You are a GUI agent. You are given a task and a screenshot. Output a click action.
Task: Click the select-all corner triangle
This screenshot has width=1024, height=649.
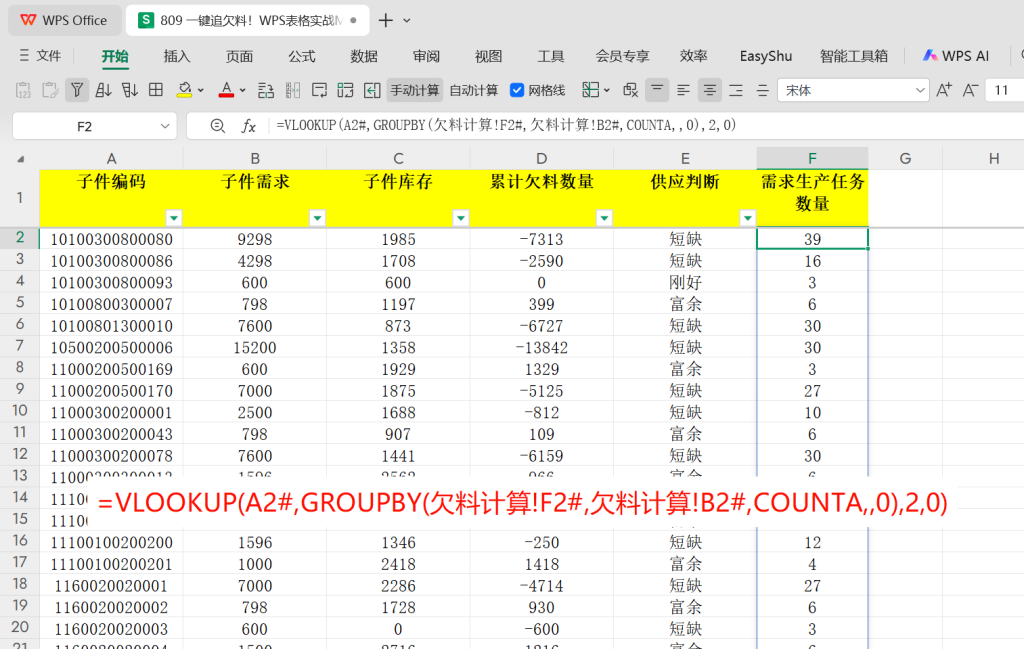[21, 159]
